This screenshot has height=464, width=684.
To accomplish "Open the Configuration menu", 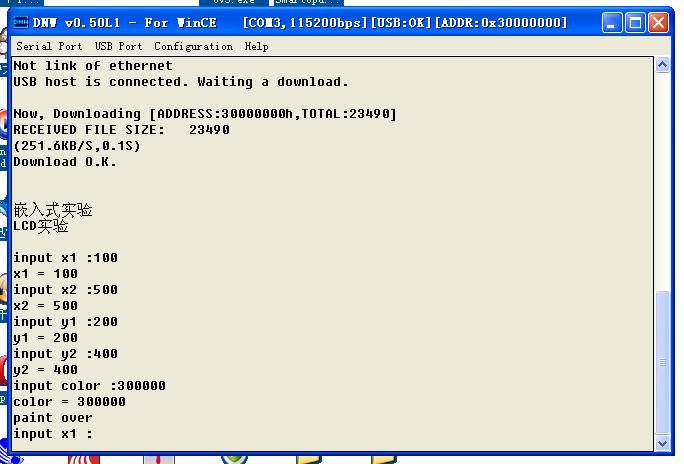I will 194,47.
